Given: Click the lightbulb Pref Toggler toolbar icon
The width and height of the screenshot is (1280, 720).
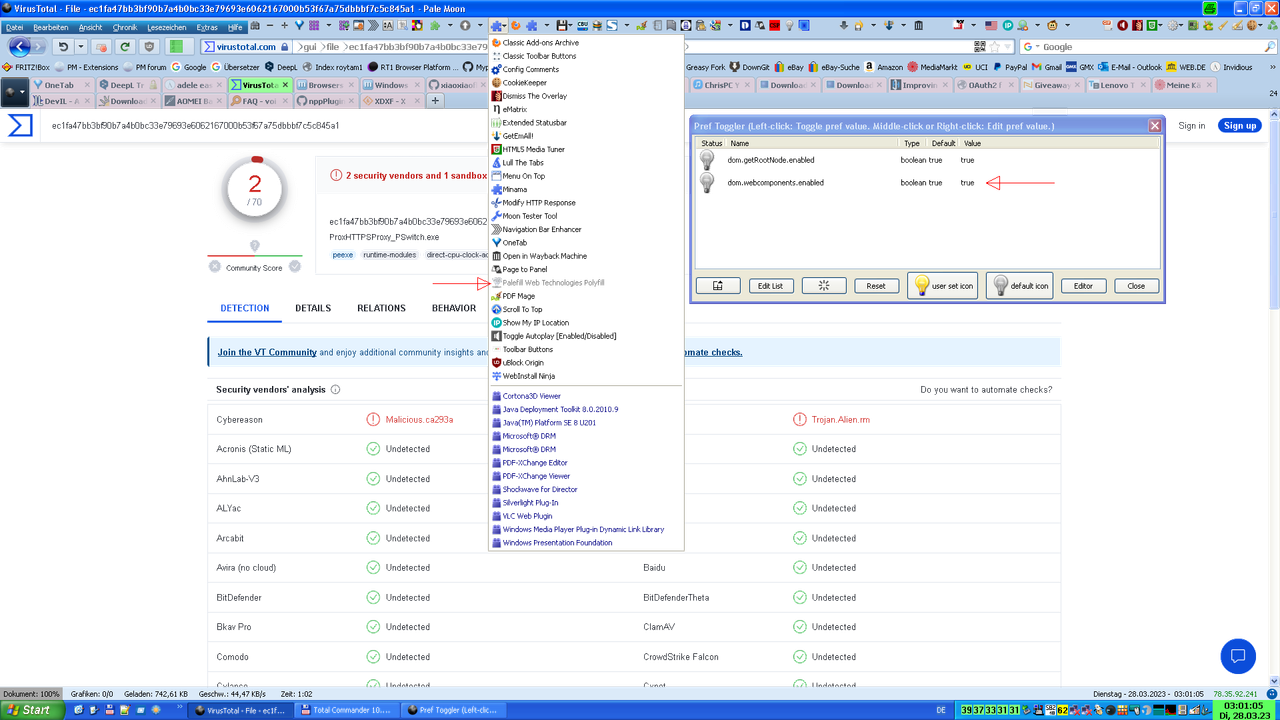Looking at the screenshot, I should 789,25.
